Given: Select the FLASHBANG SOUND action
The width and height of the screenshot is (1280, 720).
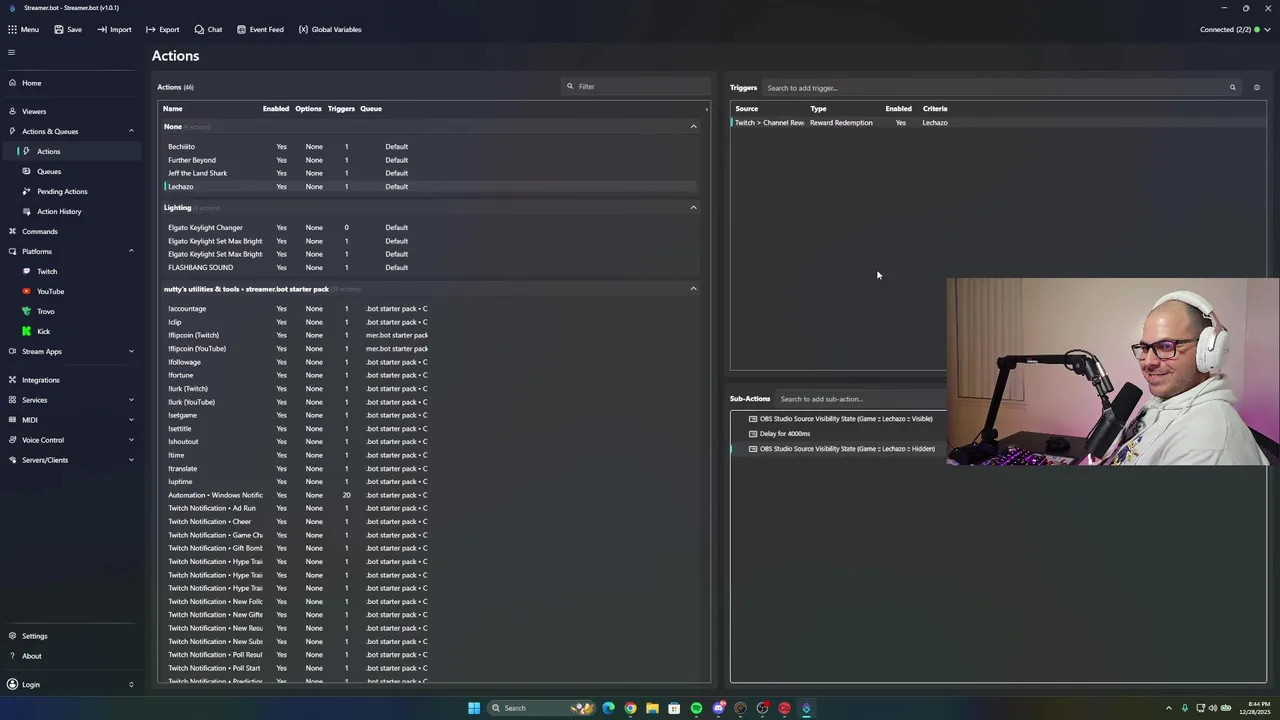Looking at the screenshot, I should 430,267.
